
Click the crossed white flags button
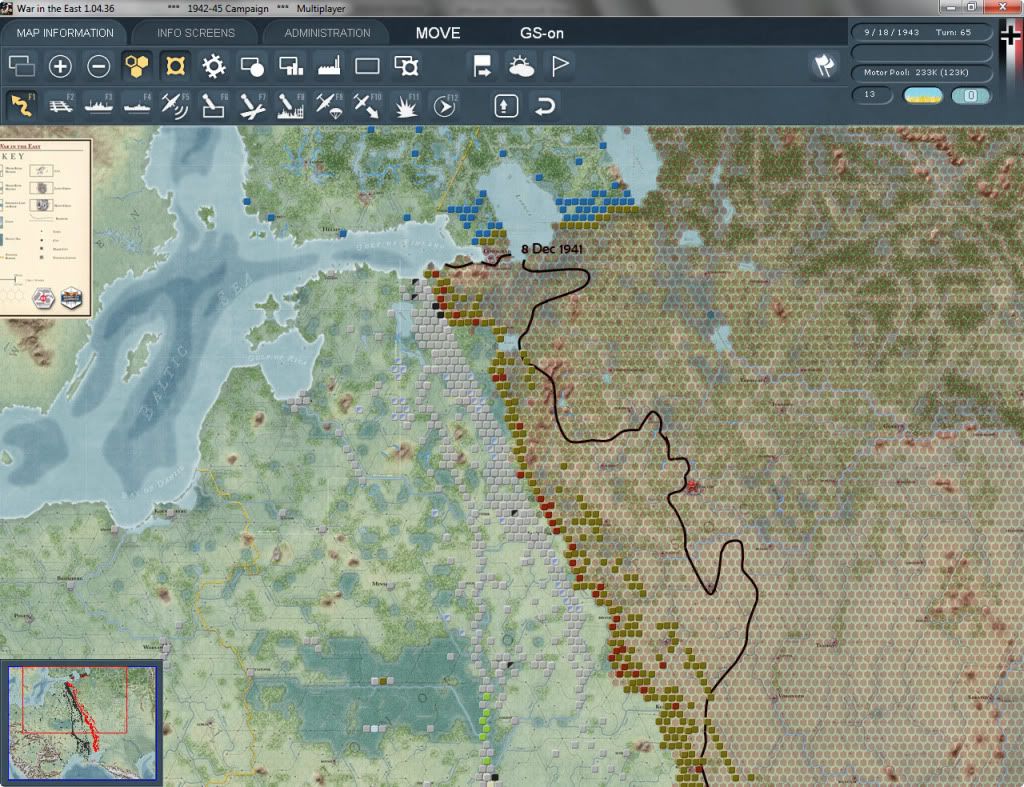click(825, 65)
